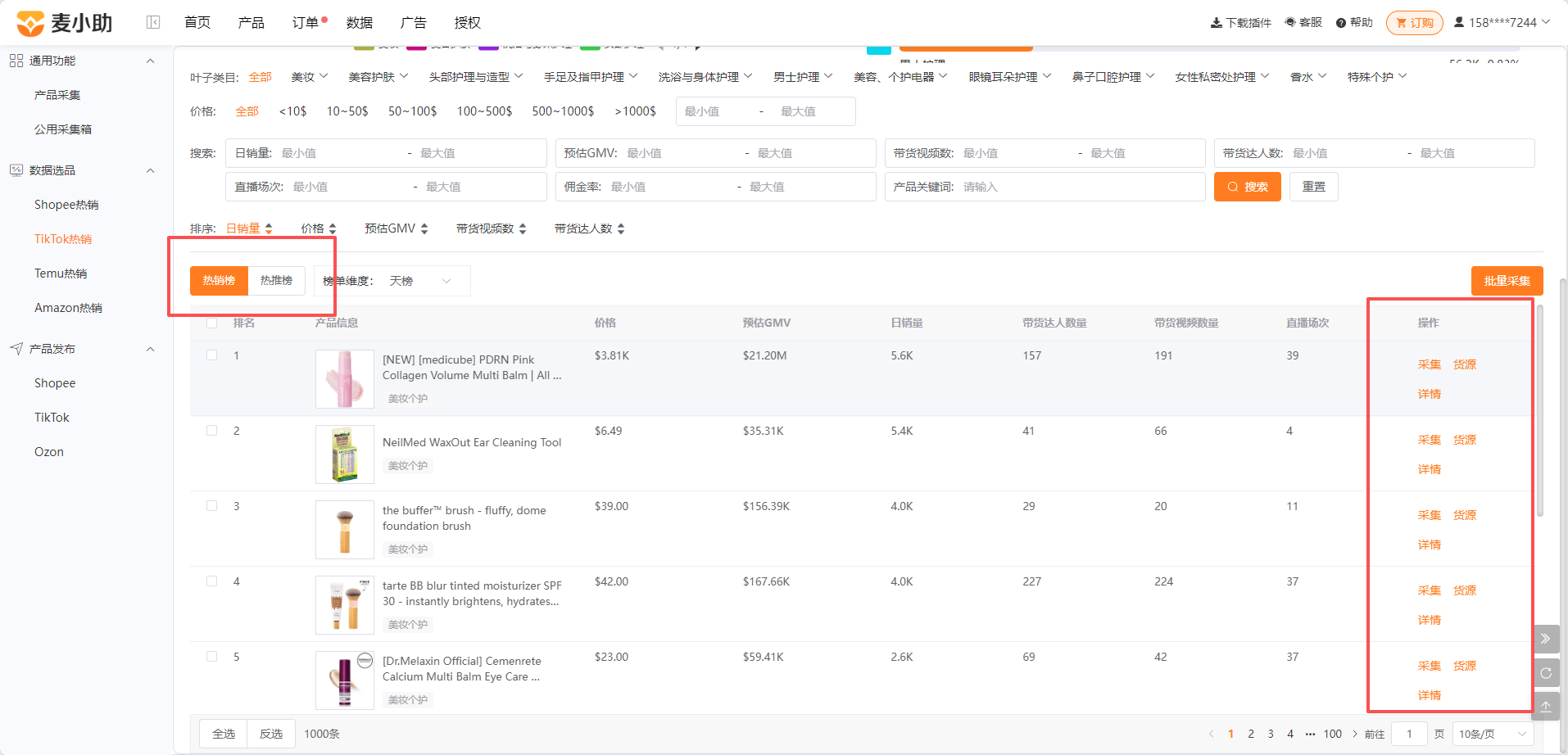Image resolution: width=1568 pixels, height=755 pixels.
Task: Click the 通用功能 grid icon
Action: point(16,61)
